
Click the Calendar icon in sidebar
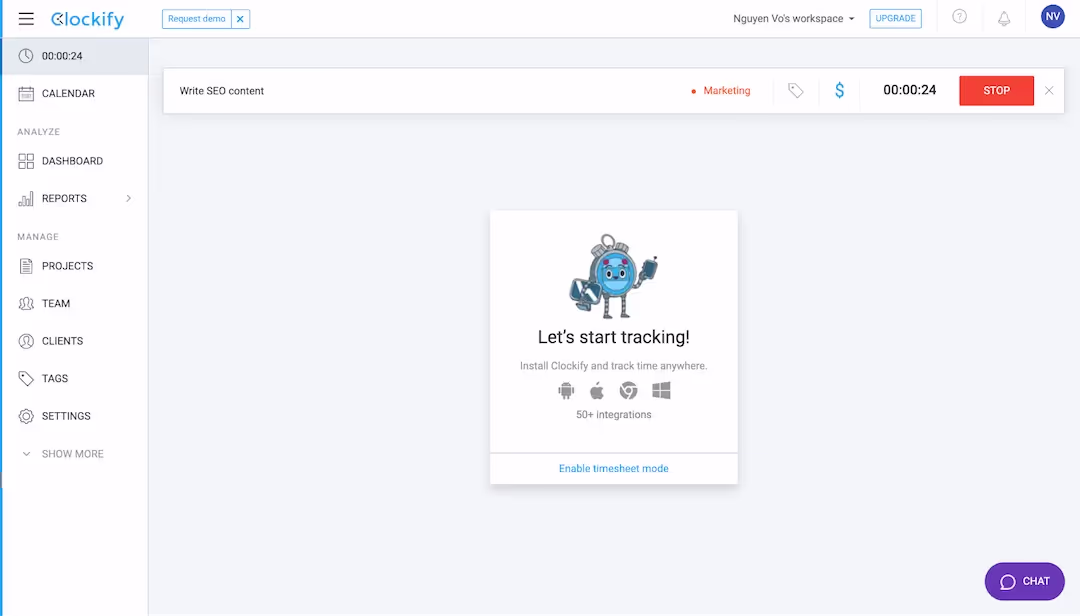point(26,93)
